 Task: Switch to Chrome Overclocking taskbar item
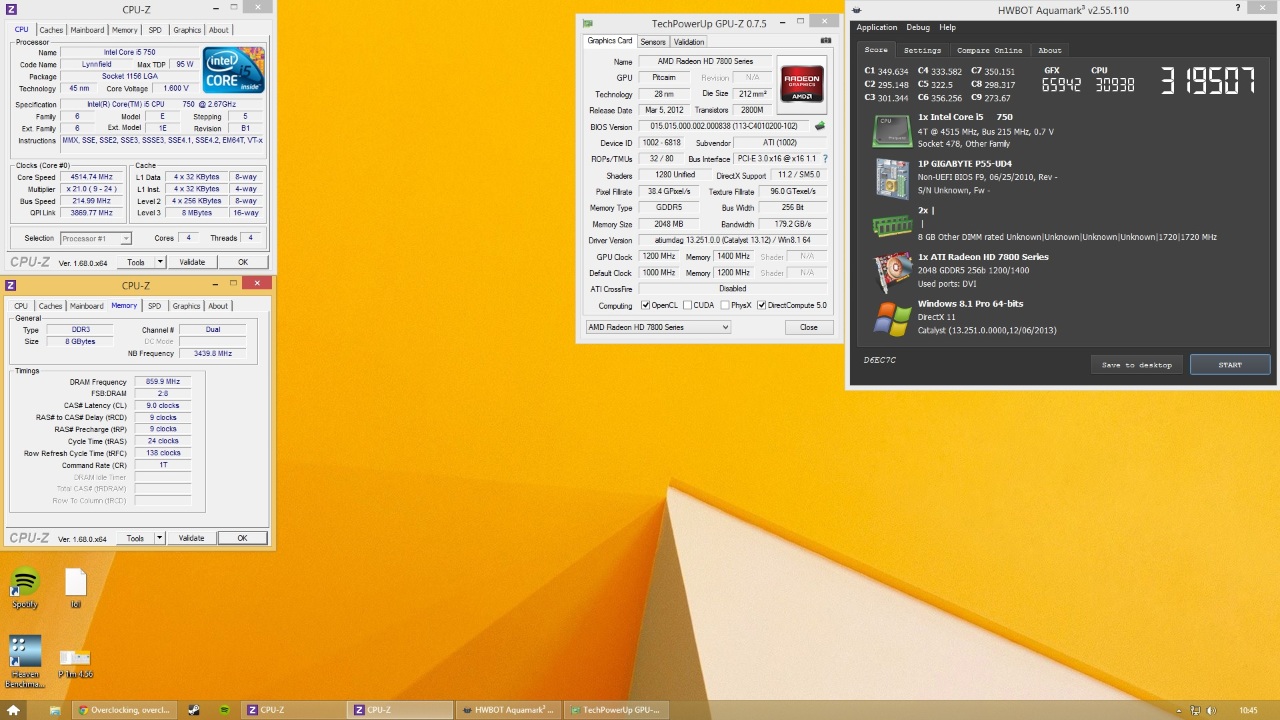125,710
